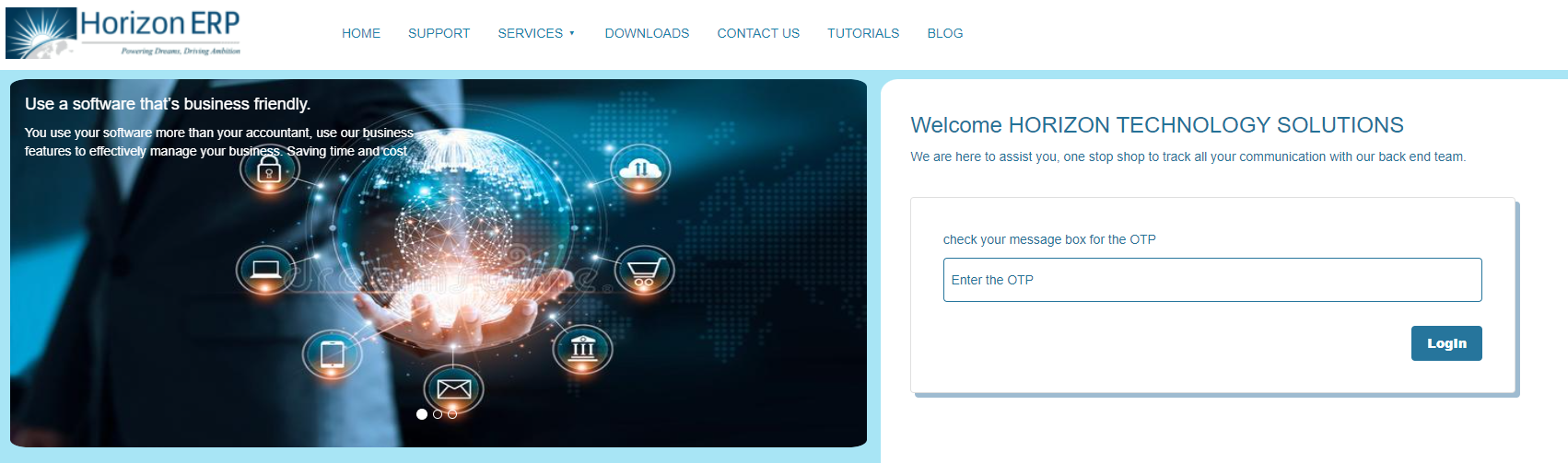This screenshot has height=463, width=1568.
Task: Click the Horizon ERP logo
Action: (x=123, y=33)
